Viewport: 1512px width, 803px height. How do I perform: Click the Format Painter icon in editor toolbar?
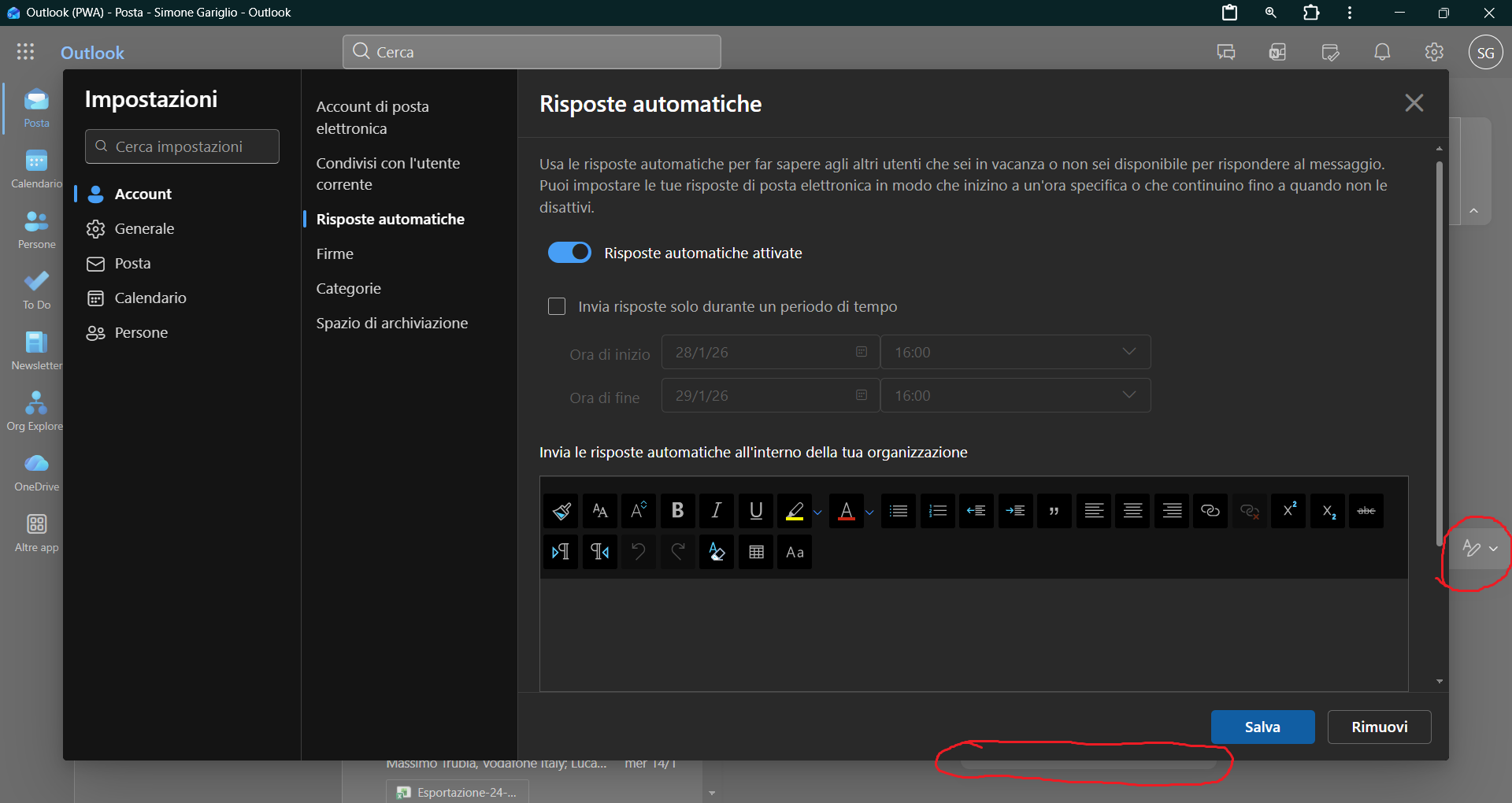click(561, 511)
